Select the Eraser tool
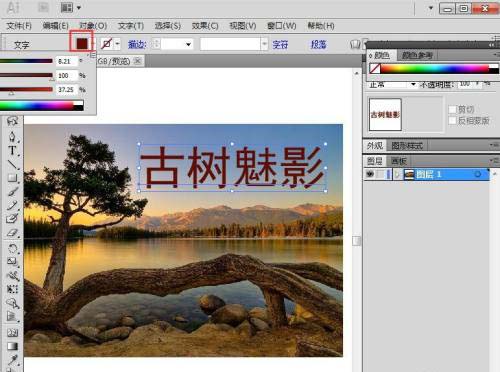This screenshot has width=500, height=372. tap(12, 233)
